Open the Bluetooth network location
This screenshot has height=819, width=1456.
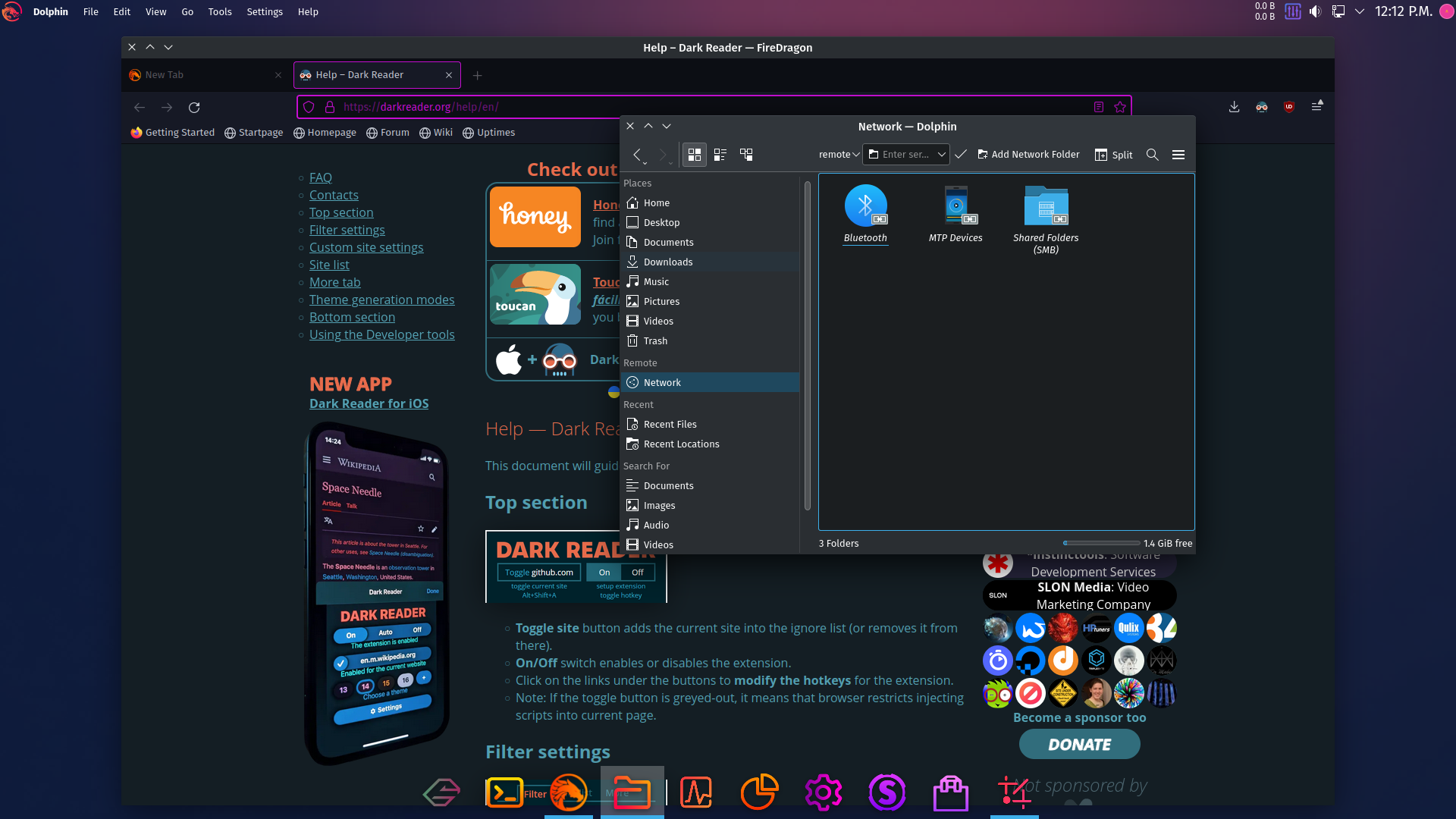coord(865,214)
